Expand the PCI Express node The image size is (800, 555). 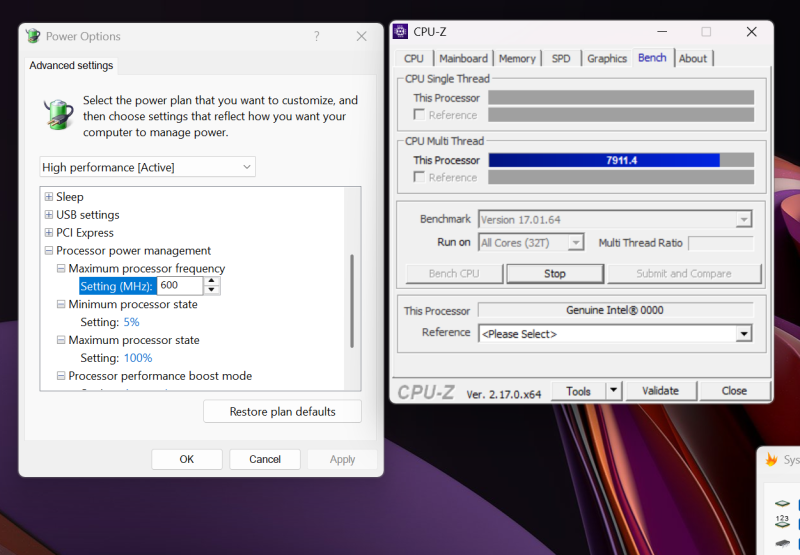coord(48,232)
